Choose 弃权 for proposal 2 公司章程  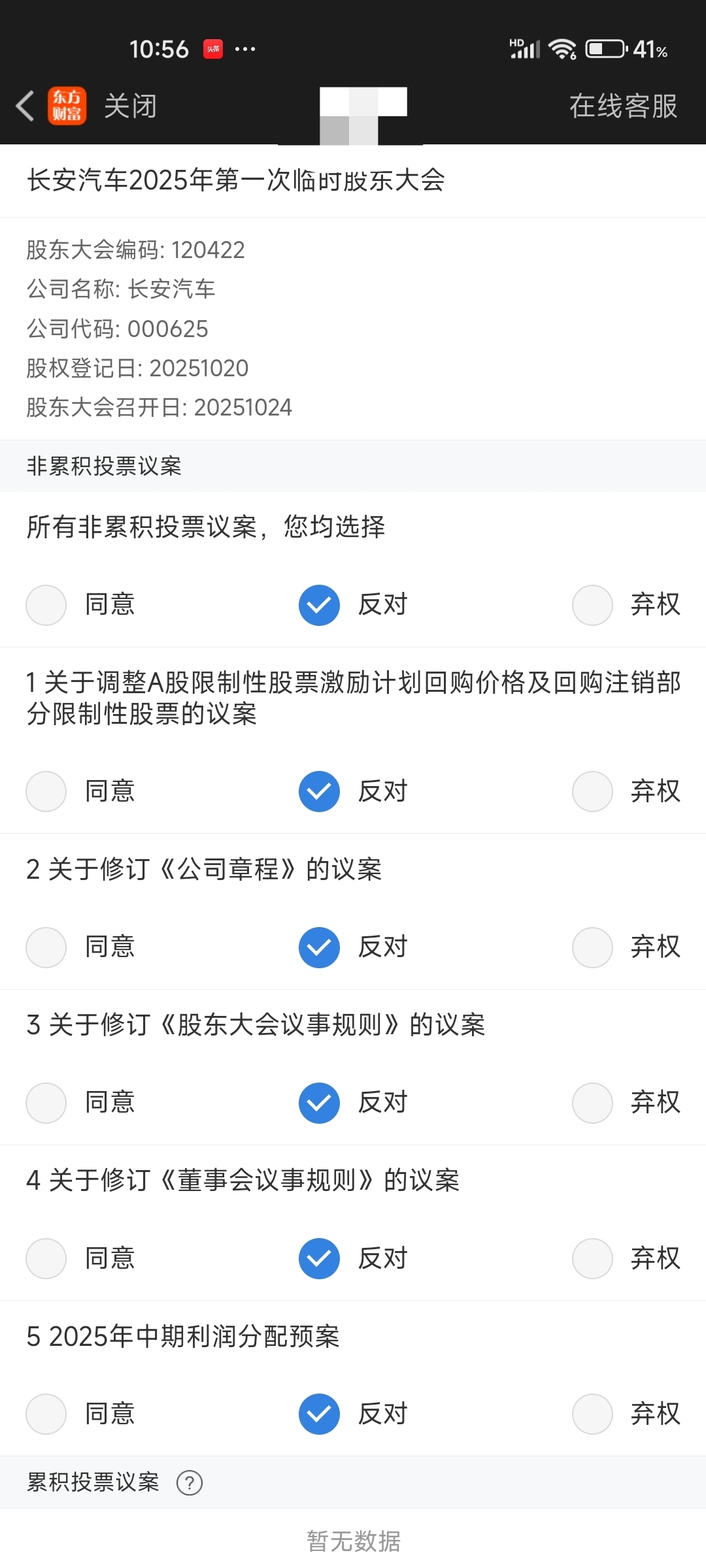pos(592,947)
